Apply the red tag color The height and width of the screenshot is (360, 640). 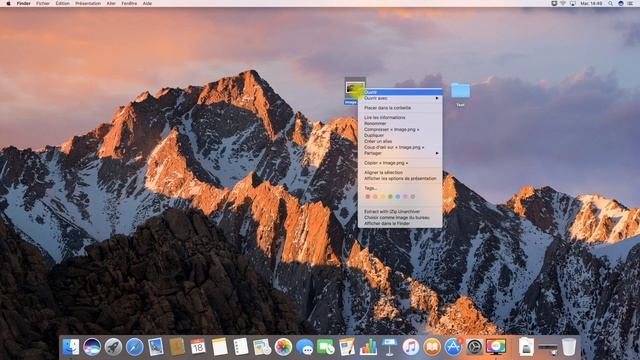[367, 197]
